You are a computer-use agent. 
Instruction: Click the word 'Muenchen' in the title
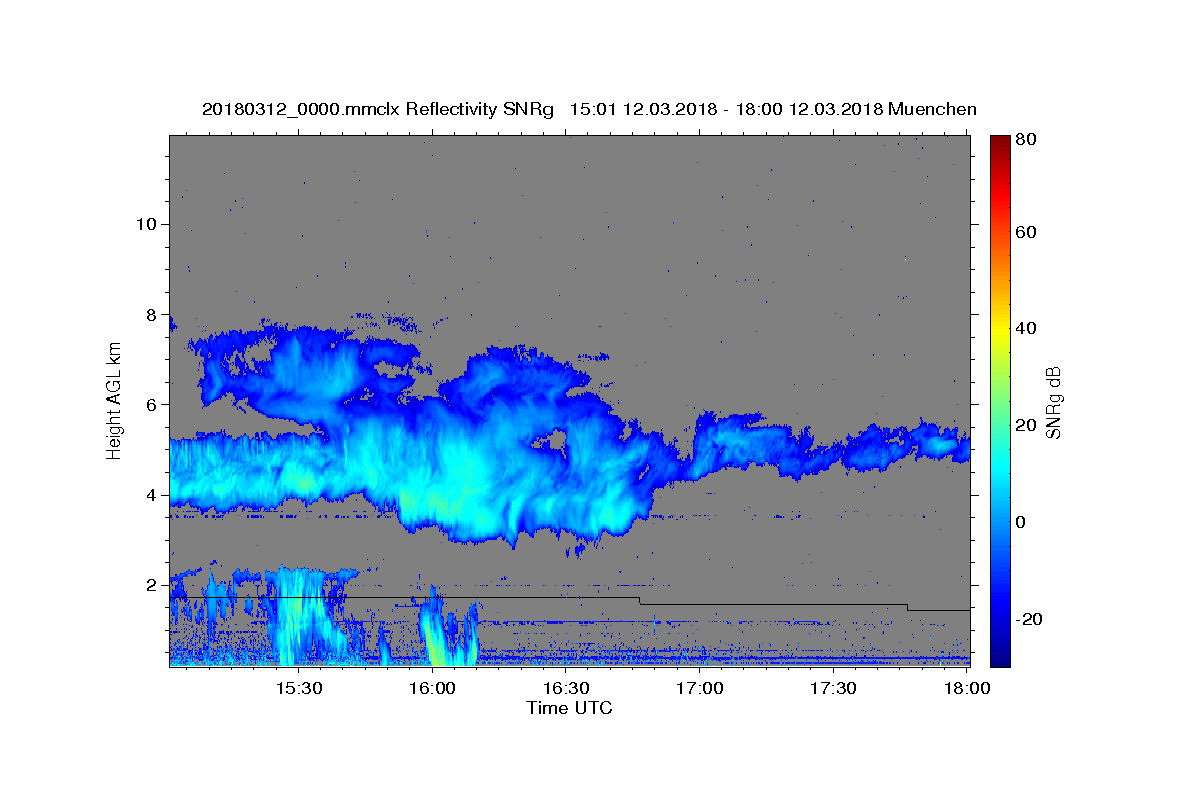click(931, 109)
